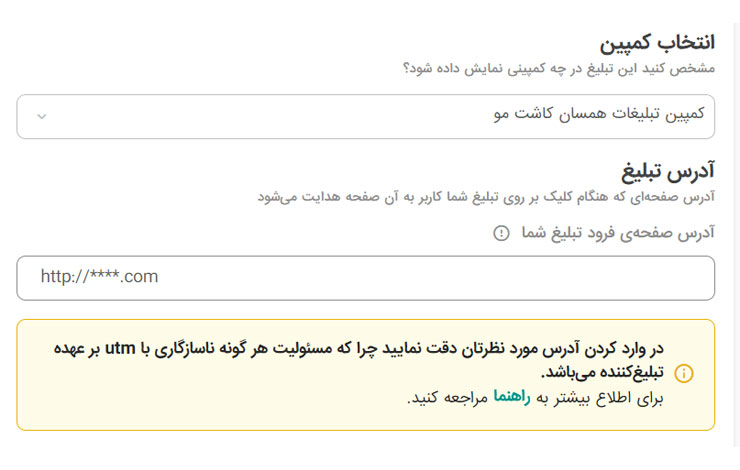Click the chevron arrow in campaign dropdown
The width and height of the screenshot is (740, 470).
tap(41, 116)
